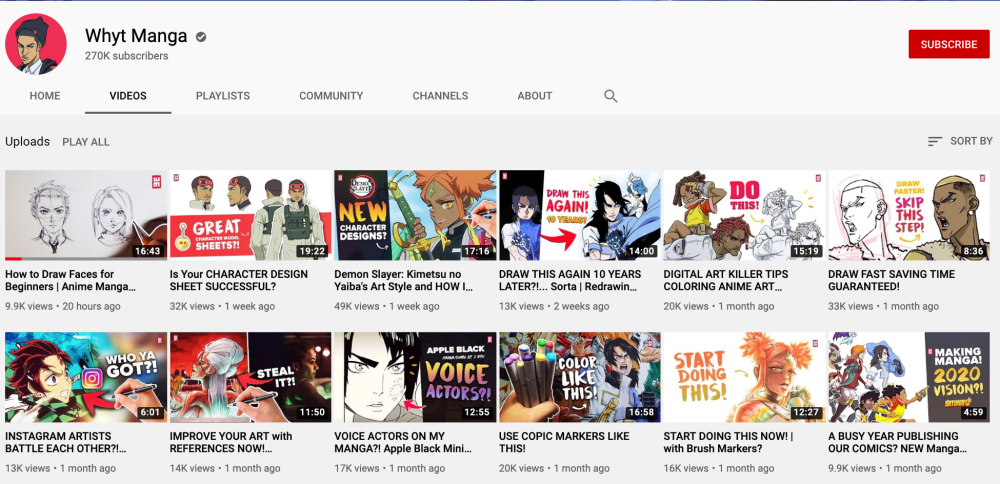Switch to the Home tab

click(x=45, y=96)
